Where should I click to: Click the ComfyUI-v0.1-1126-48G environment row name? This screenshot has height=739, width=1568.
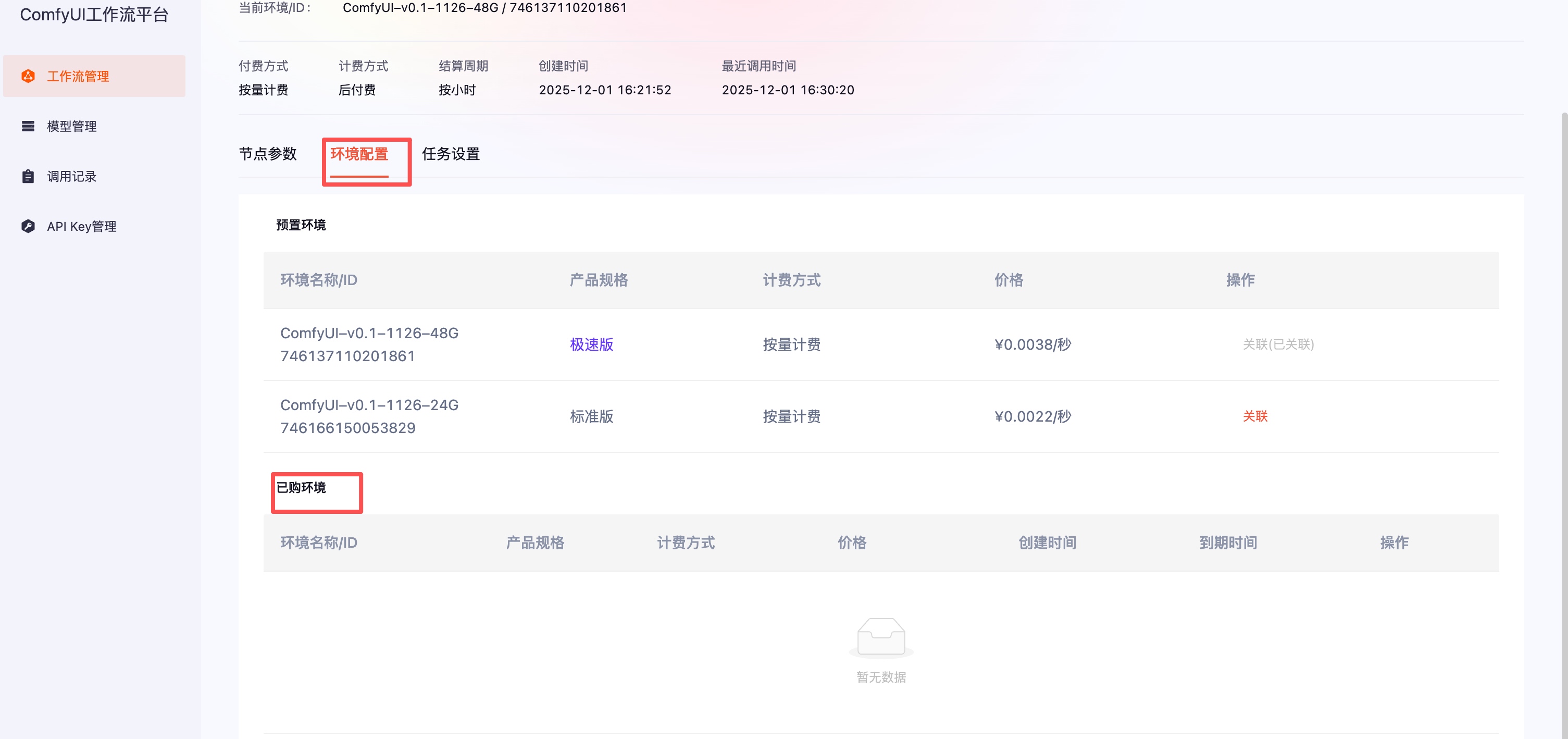369,333
